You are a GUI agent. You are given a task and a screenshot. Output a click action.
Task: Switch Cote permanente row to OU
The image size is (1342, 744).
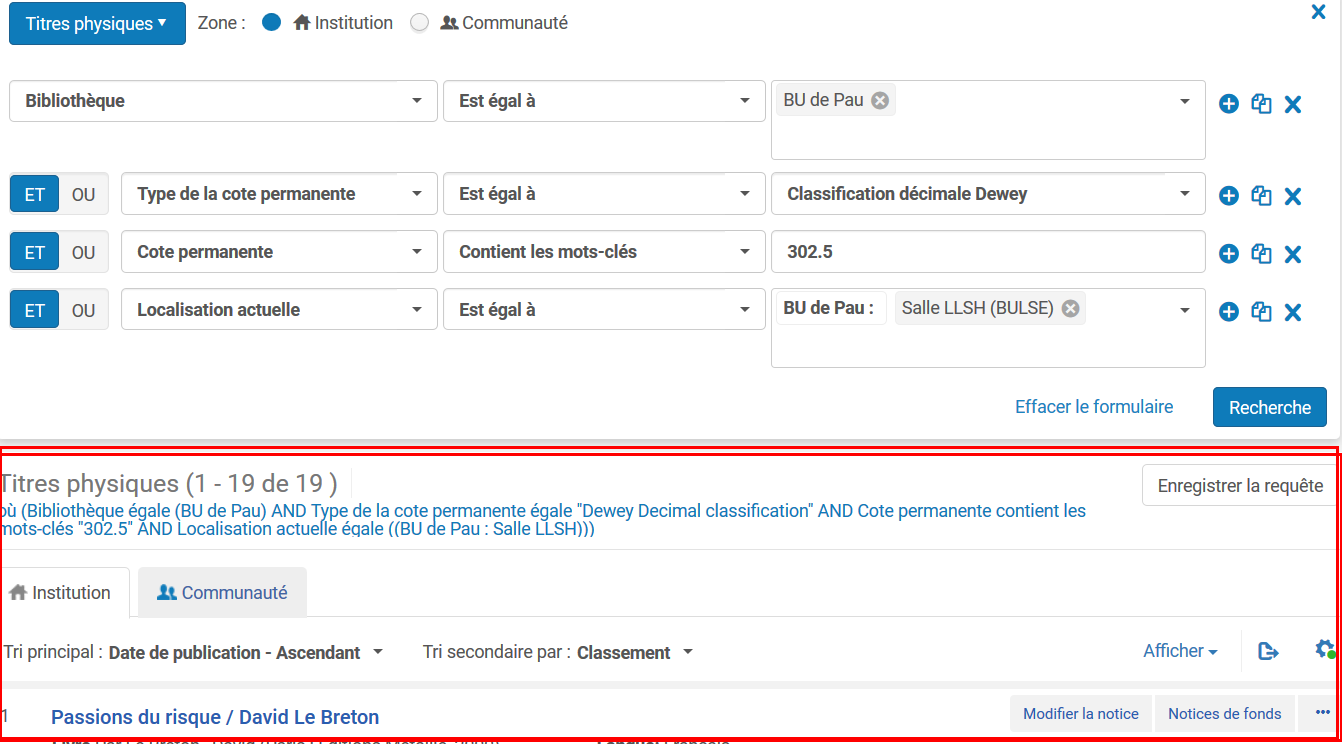(x=84, y=253)
